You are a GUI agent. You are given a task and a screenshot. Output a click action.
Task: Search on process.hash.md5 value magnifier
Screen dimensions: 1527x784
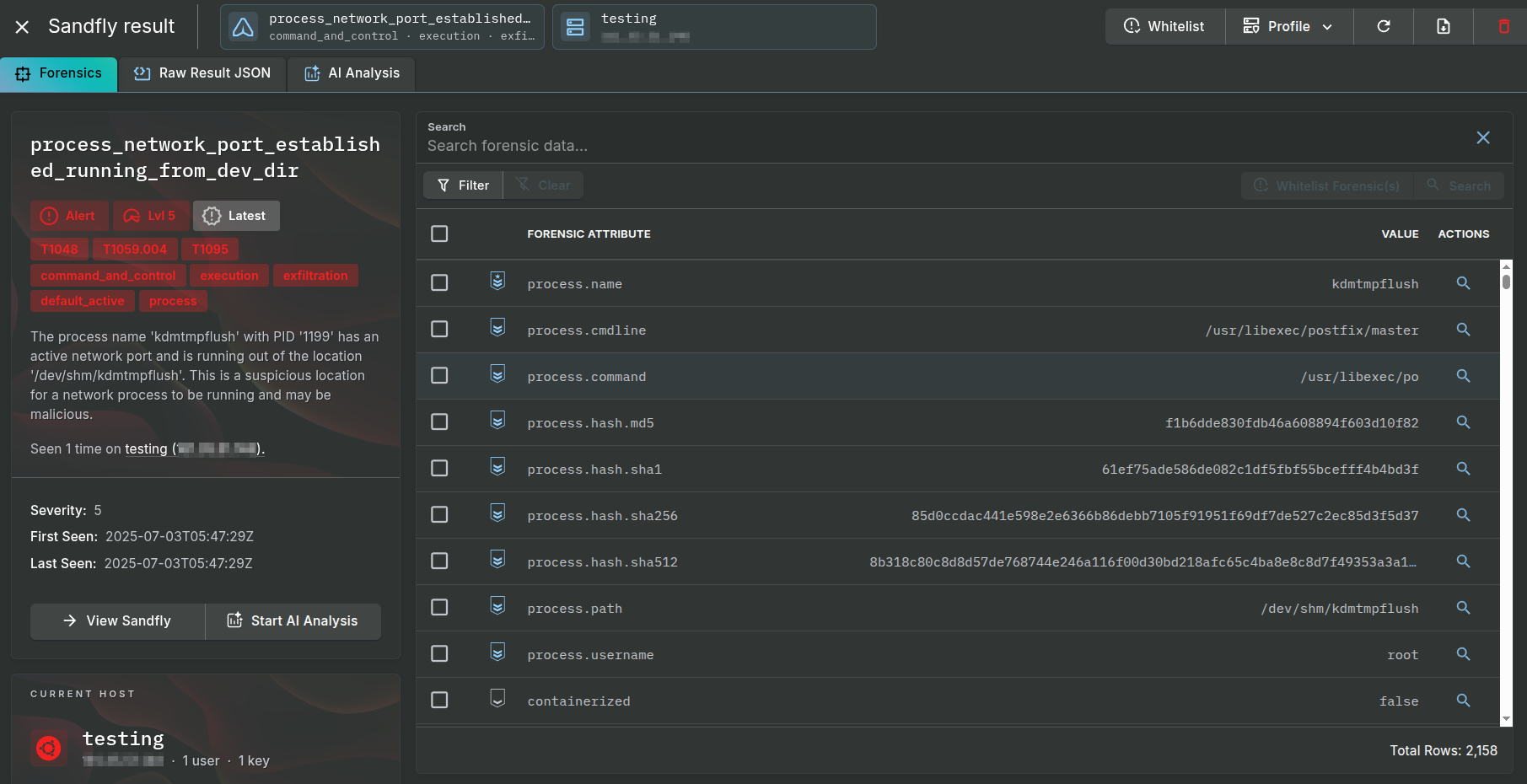[1463, 422]
